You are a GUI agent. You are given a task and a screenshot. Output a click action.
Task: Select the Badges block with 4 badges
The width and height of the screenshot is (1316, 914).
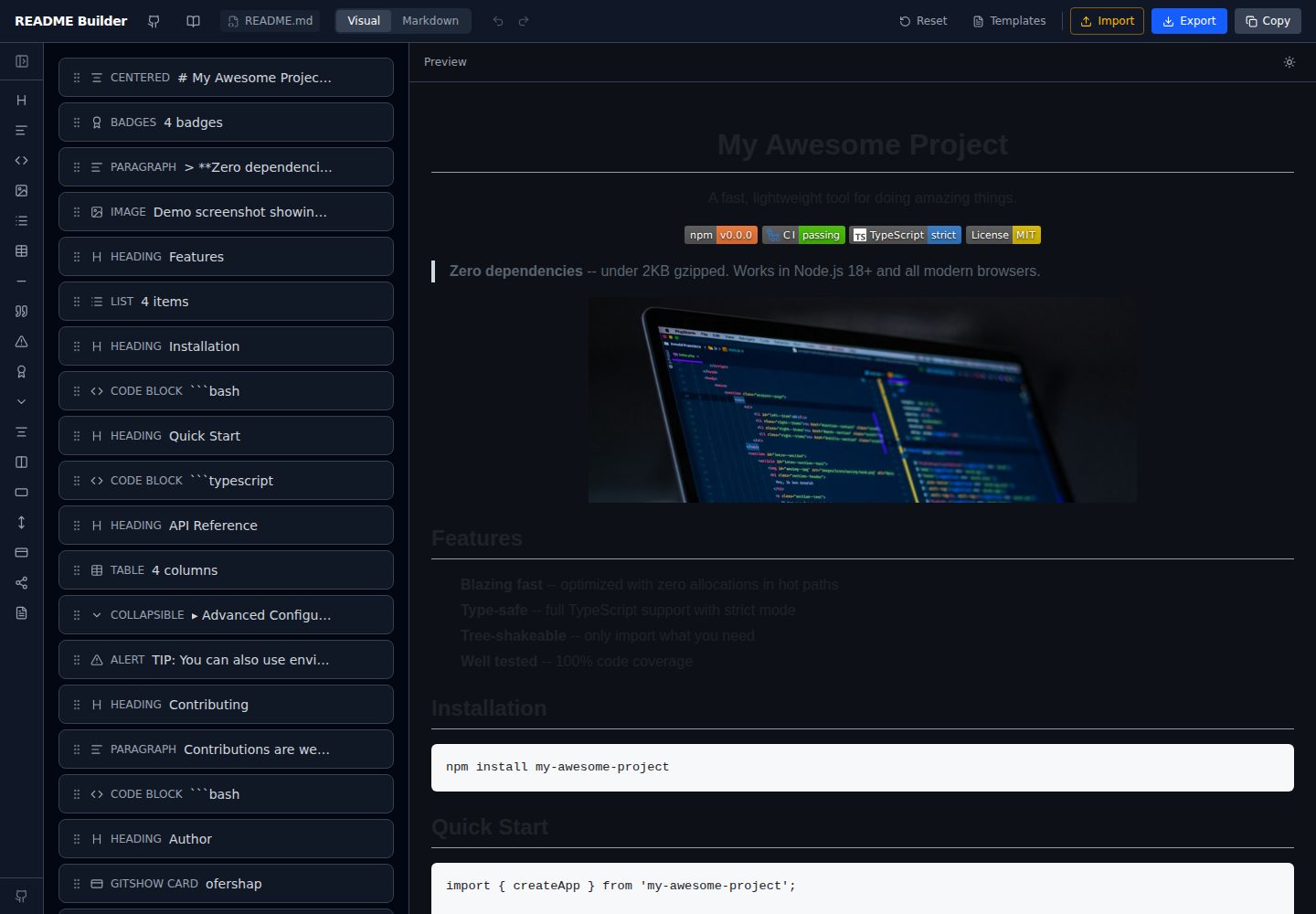click(x=226, y=122)
